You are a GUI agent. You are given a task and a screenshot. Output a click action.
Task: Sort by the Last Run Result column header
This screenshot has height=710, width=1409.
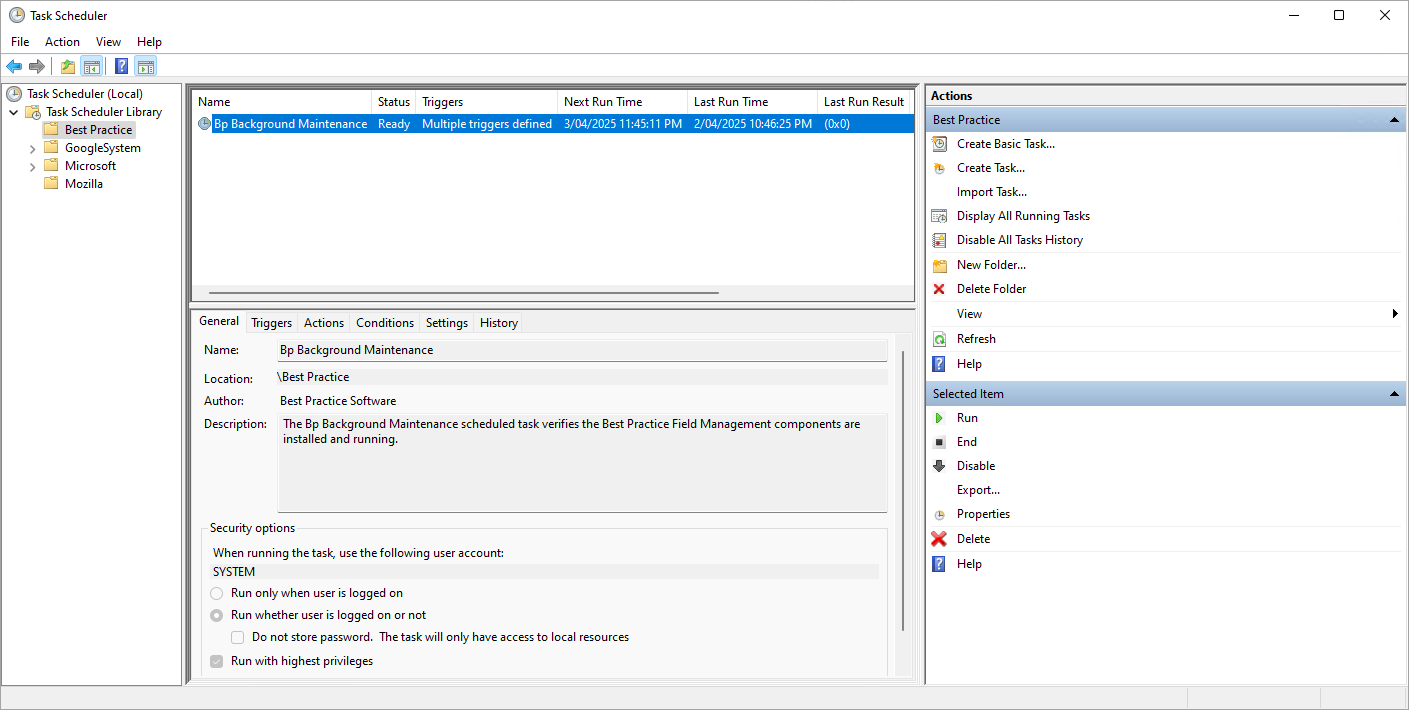point(864,102)
